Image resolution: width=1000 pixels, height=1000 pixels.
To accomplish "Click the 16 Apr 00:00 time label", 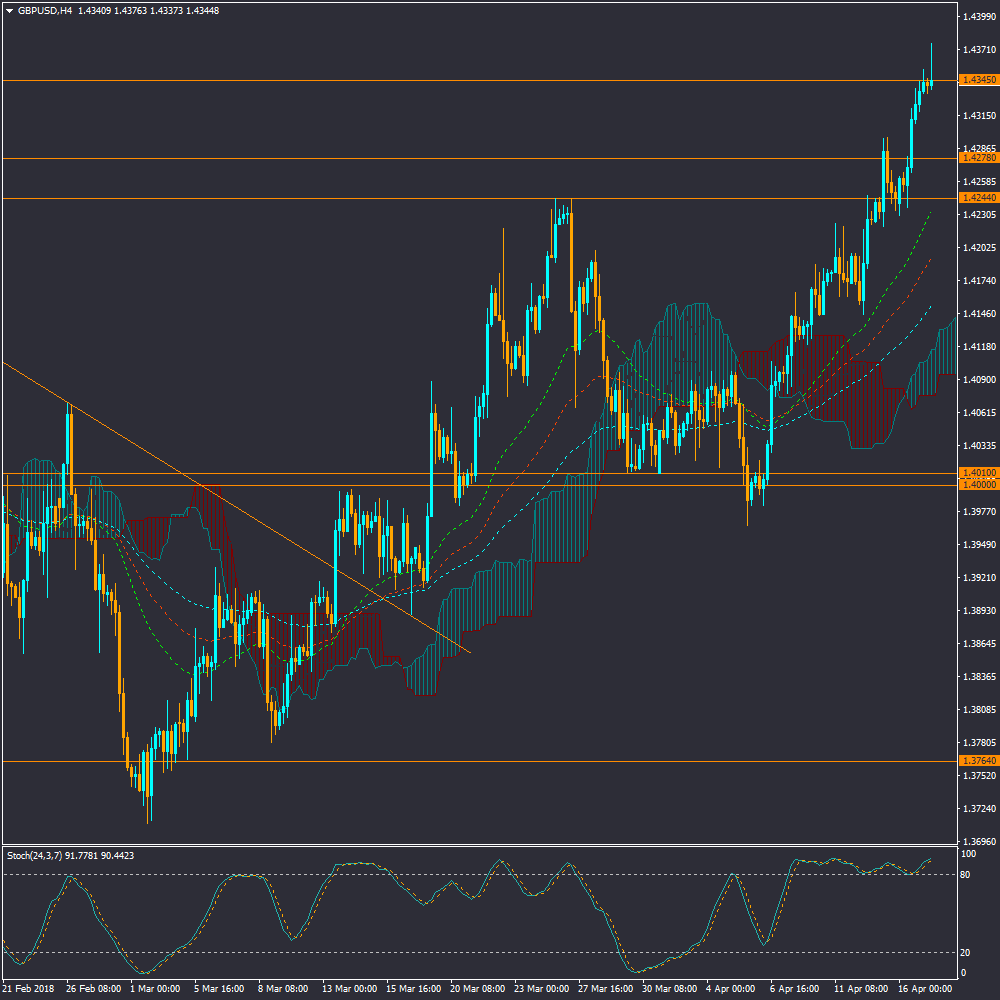I will pos(925,989).
